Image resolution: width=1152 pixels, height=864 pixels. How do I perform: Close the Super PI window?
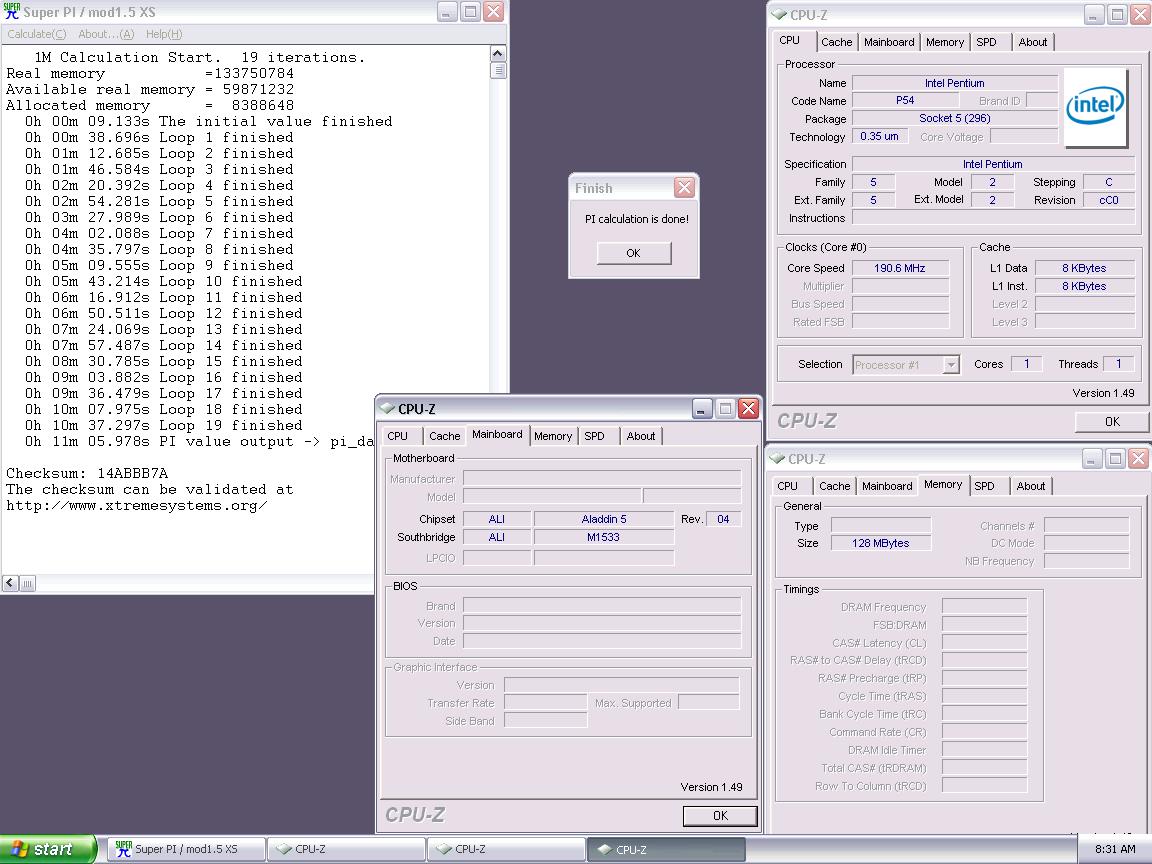click(494, 11)
